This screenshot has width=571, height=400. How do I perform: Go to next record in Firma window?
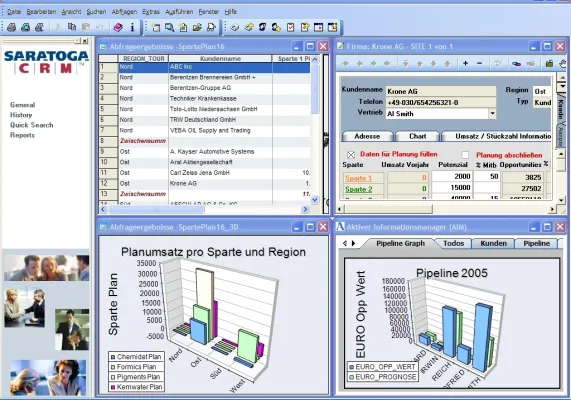[373, 63]
